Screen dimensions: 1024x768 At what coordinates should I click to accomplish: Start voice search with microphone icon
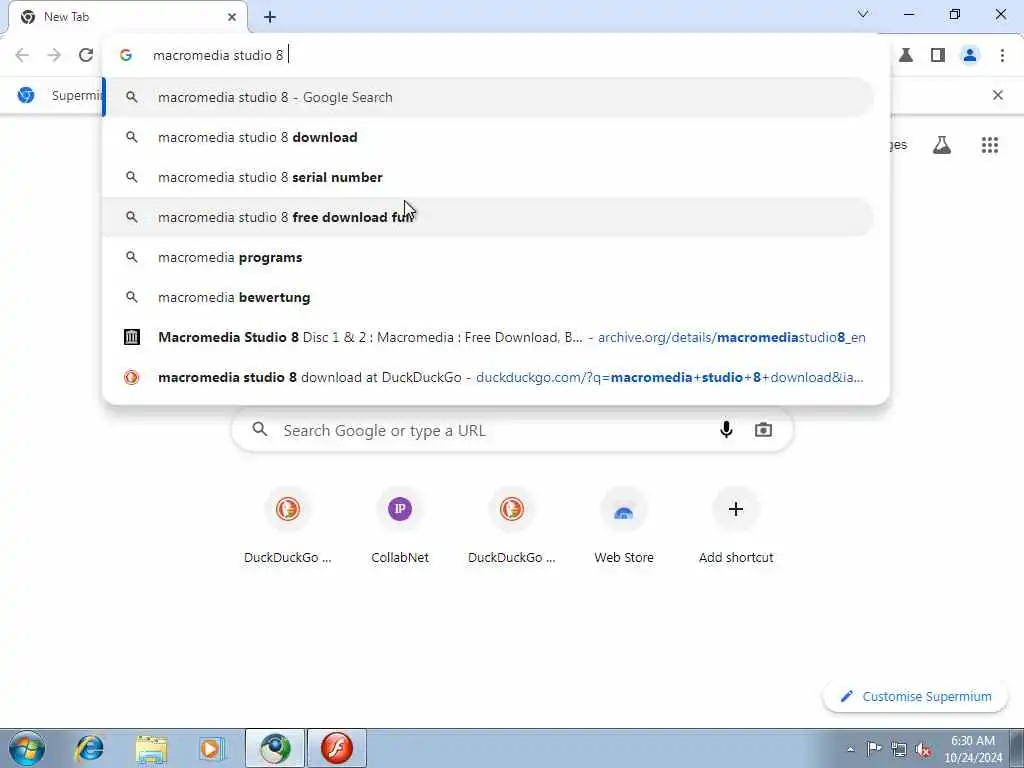(726, 430)
